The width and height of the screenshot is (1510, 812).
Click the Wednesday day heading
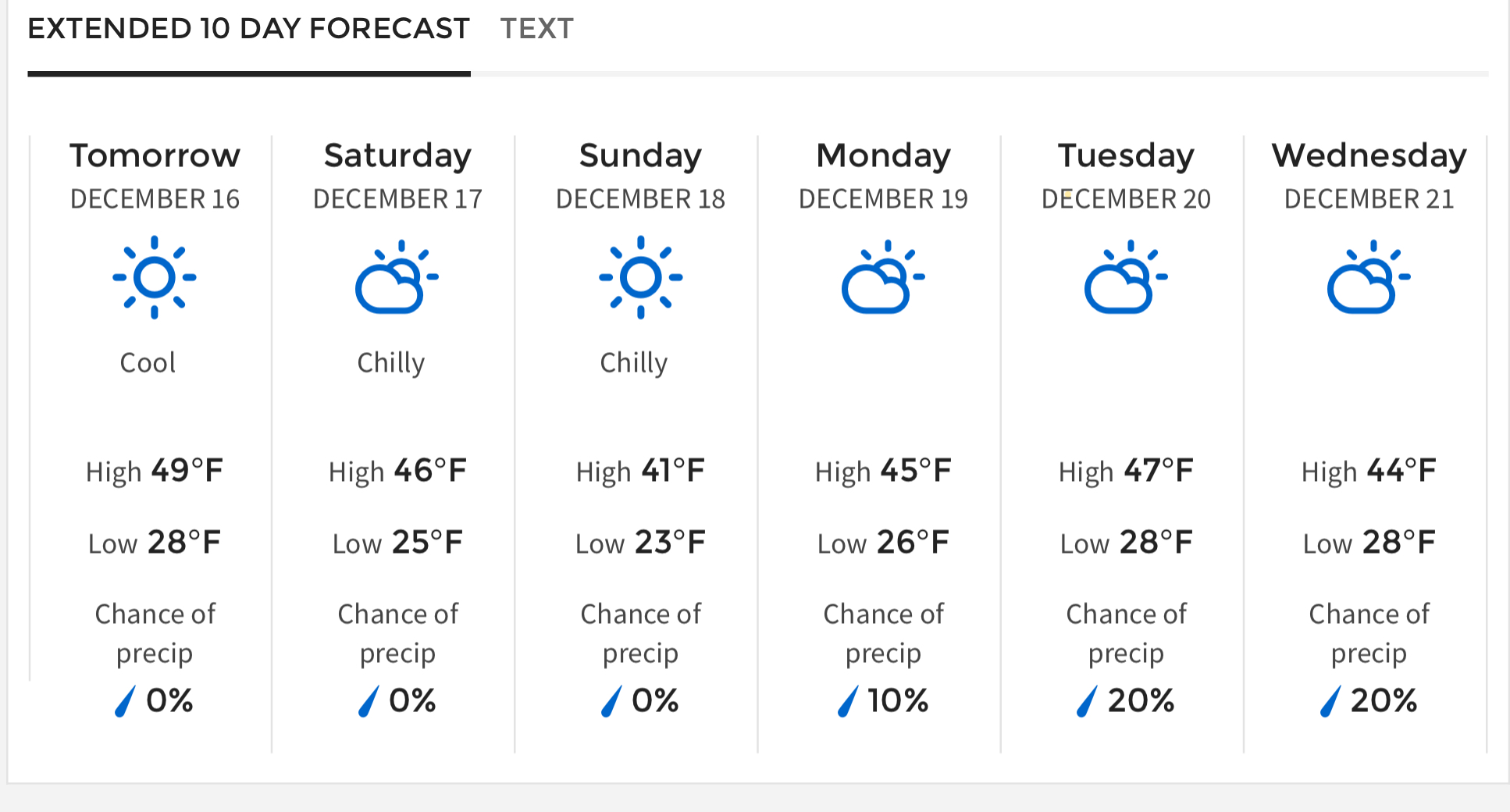tap(1369, 155)
